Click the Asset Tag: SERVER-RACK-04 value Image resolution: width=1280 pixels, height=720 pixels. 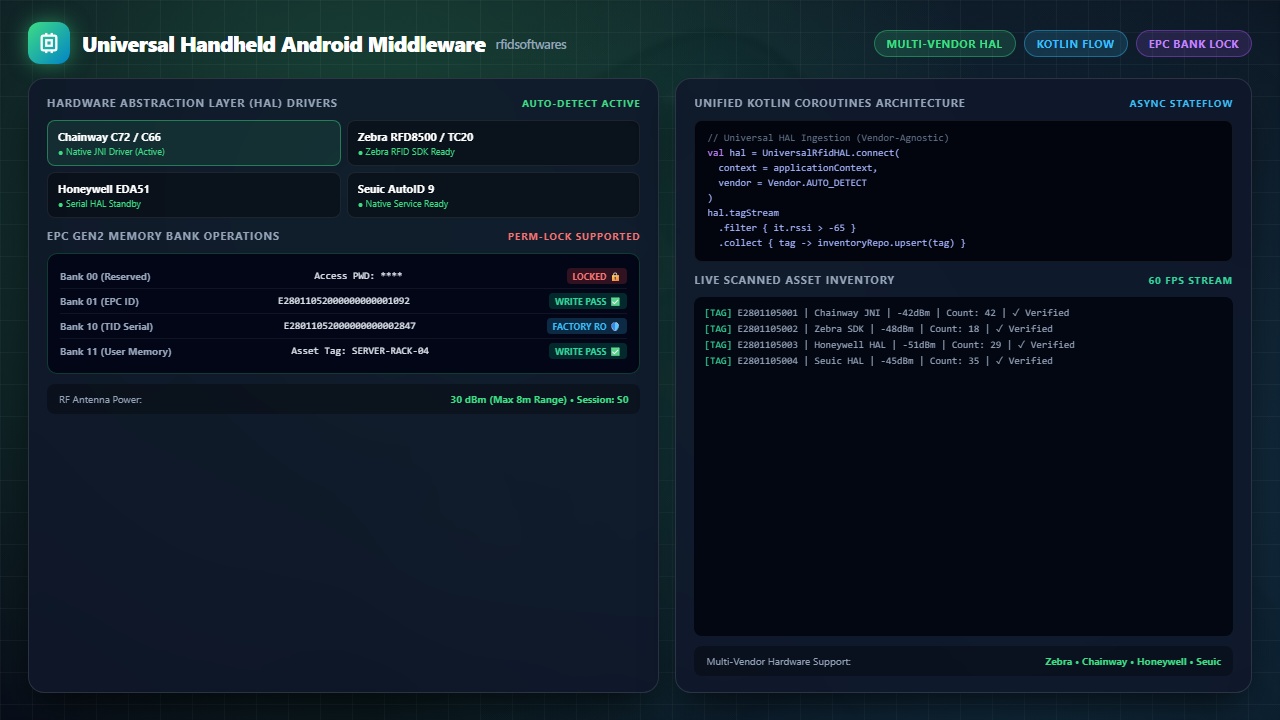coord(360,351)
